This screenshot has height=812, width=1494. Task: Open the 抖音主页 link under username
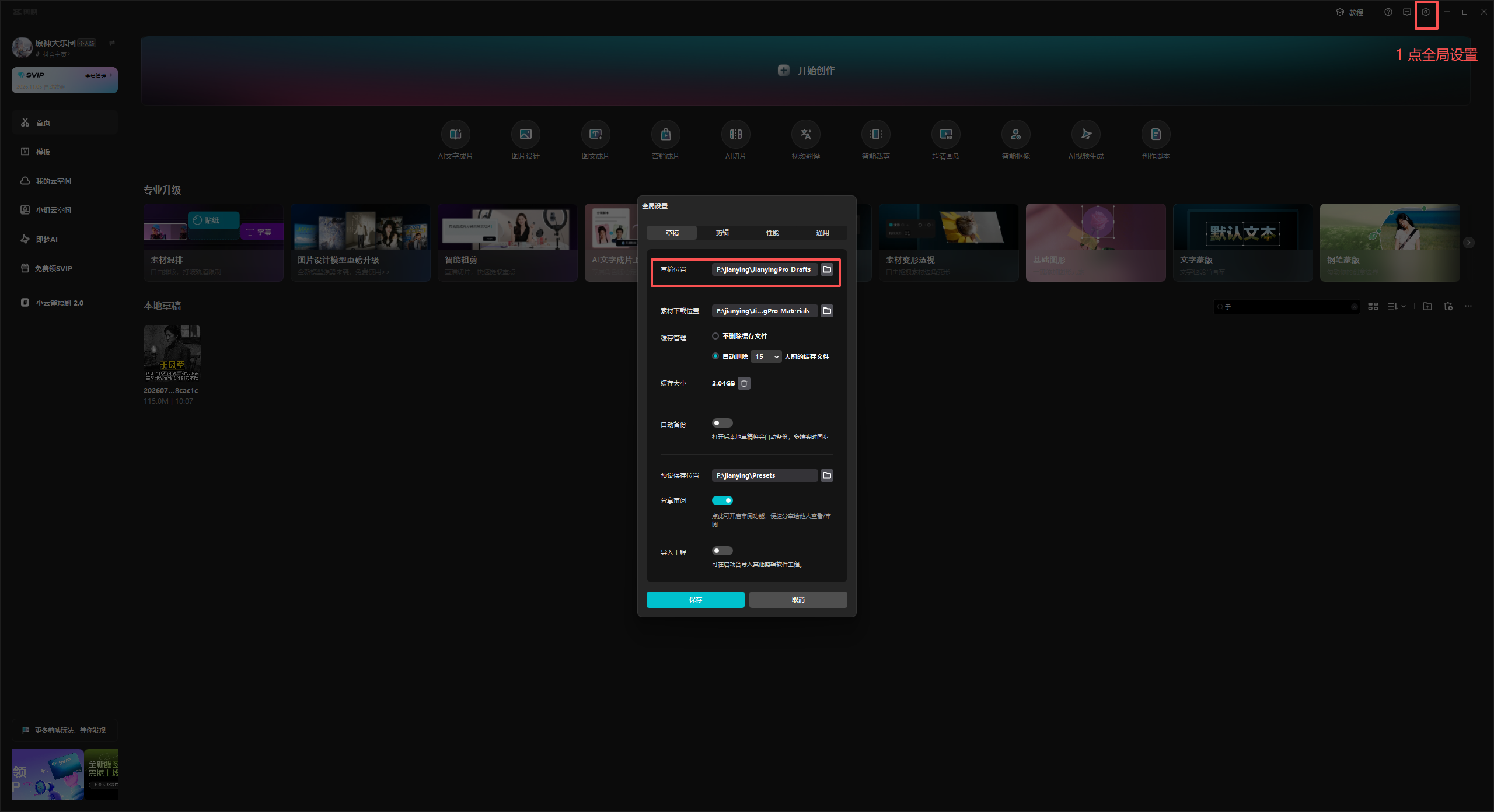[x=53, y=54]
